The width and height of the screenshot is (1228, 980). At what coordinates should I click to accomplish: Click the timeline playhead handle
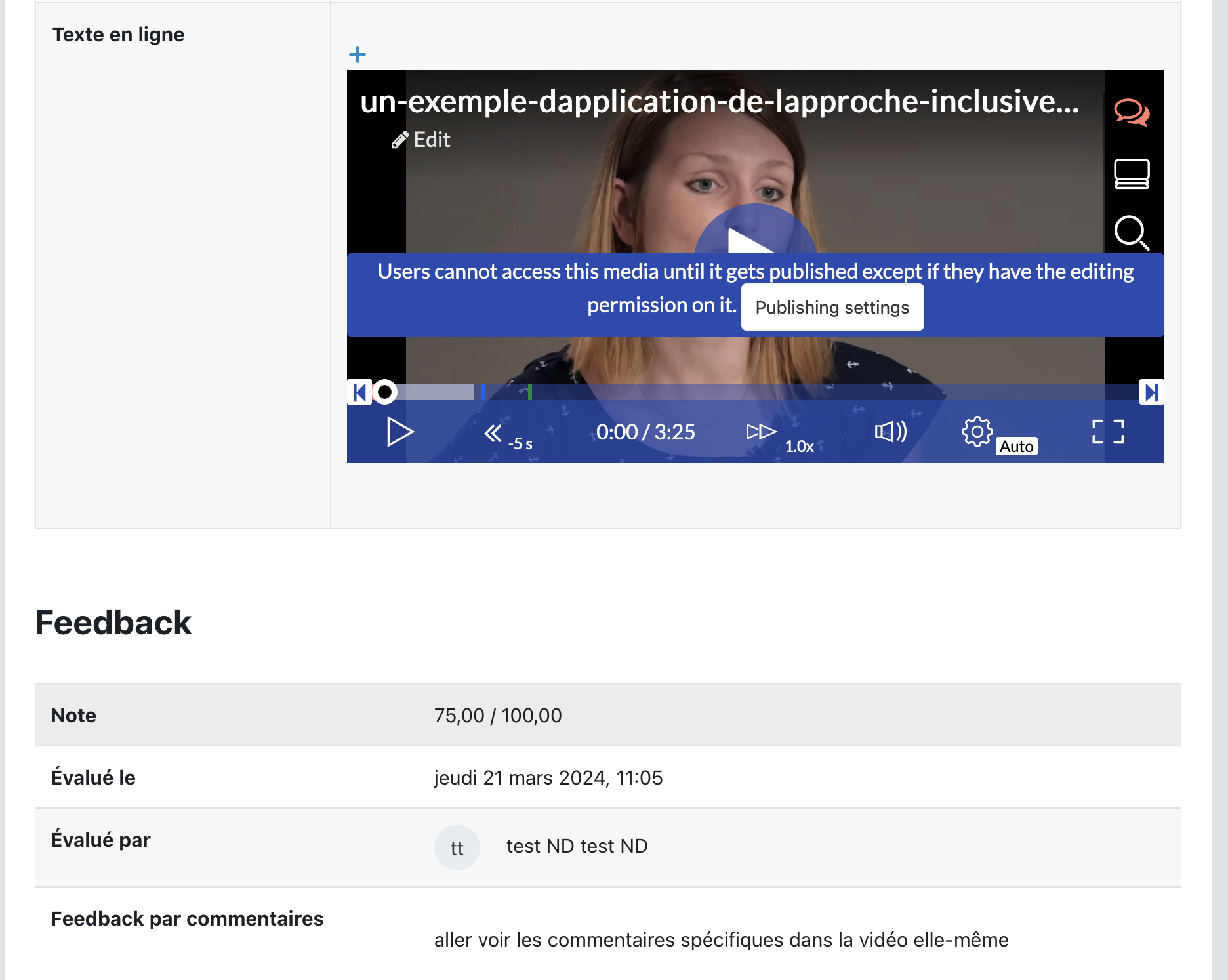tap(385, 392)
